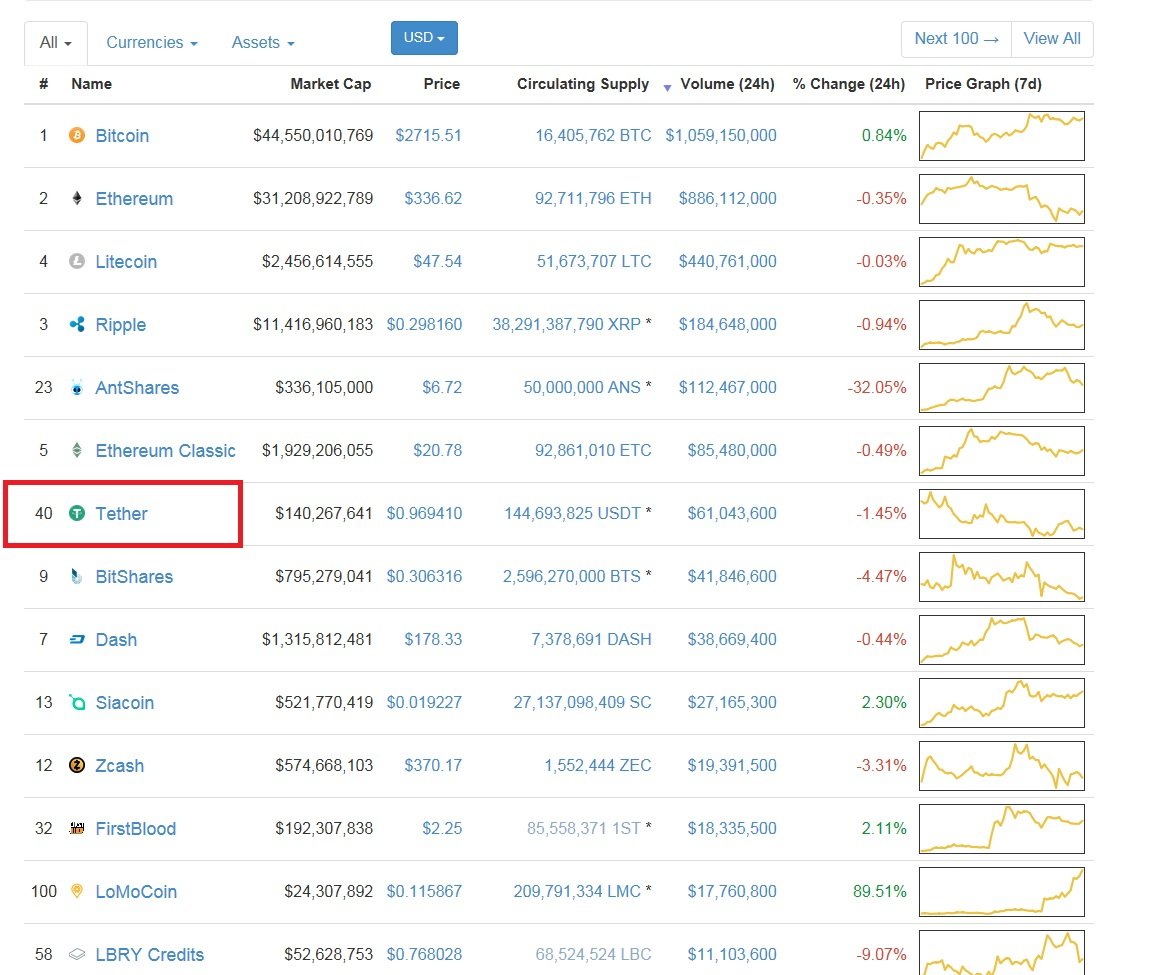Screen dimensions: 1174x975
Task: Sort by Circulating Supply header
Action: (583, 84)
